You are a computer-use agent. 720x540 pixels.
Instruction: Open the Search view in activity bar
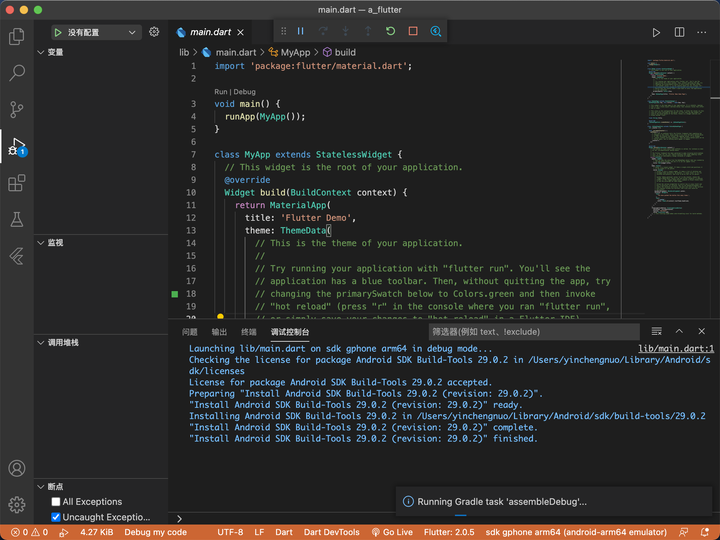pyautogui.click(x=17, y=73)
